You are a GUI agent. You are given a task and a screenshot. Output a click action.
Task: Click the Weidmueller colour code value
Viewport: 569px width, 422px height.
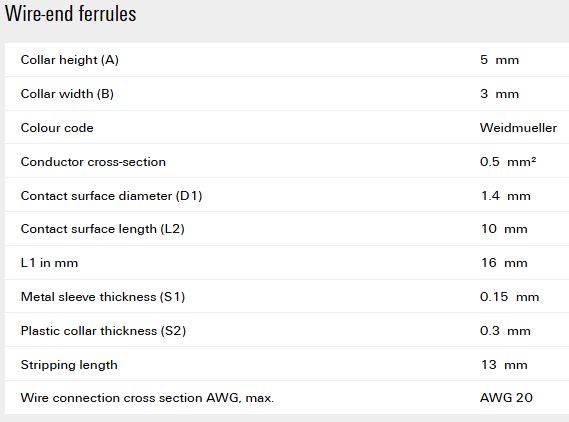[518, 128]
